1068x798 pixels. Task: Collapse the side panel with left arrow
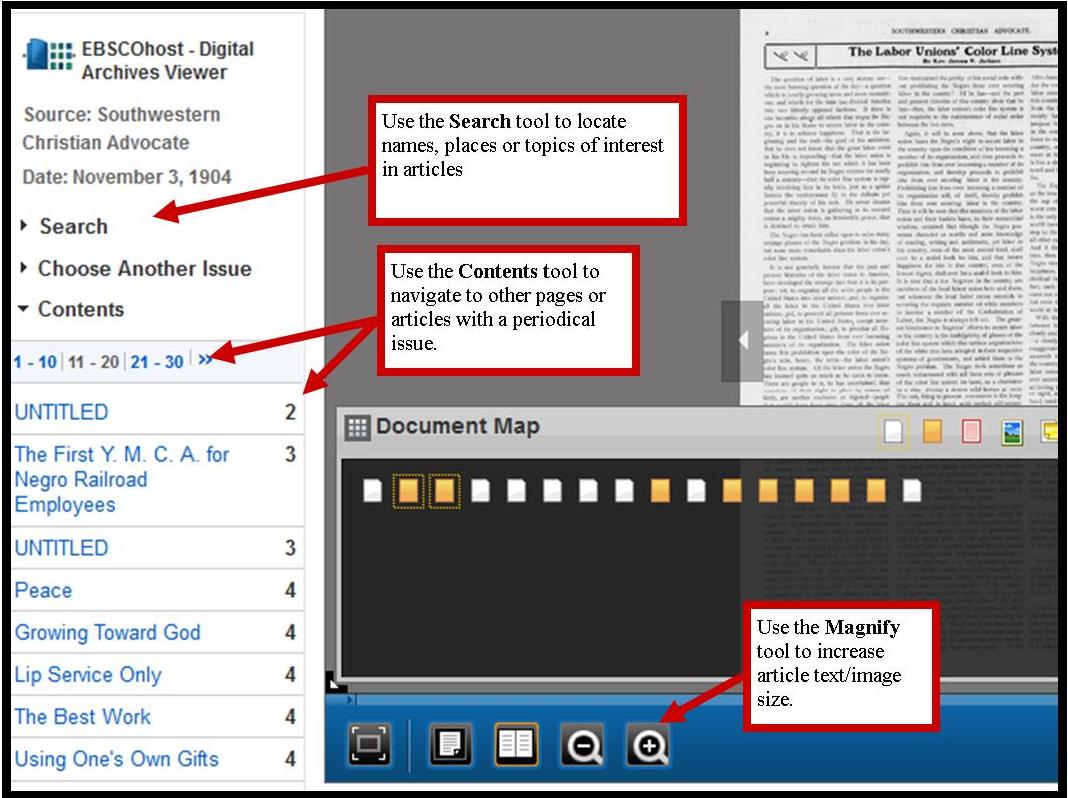[742, 340]
